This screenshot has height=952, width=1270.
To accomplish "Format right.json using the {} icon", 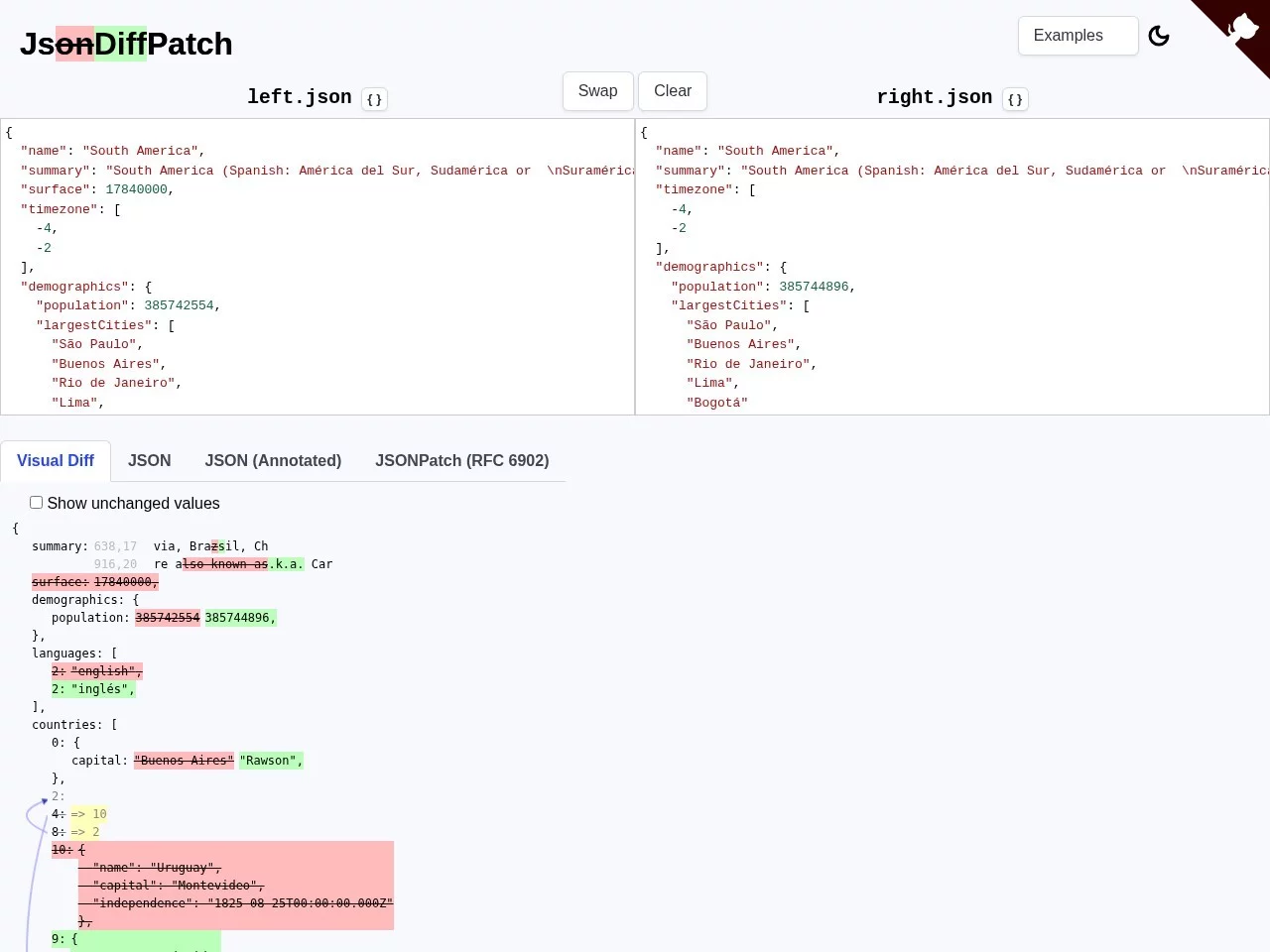I will coord(1015,99).
